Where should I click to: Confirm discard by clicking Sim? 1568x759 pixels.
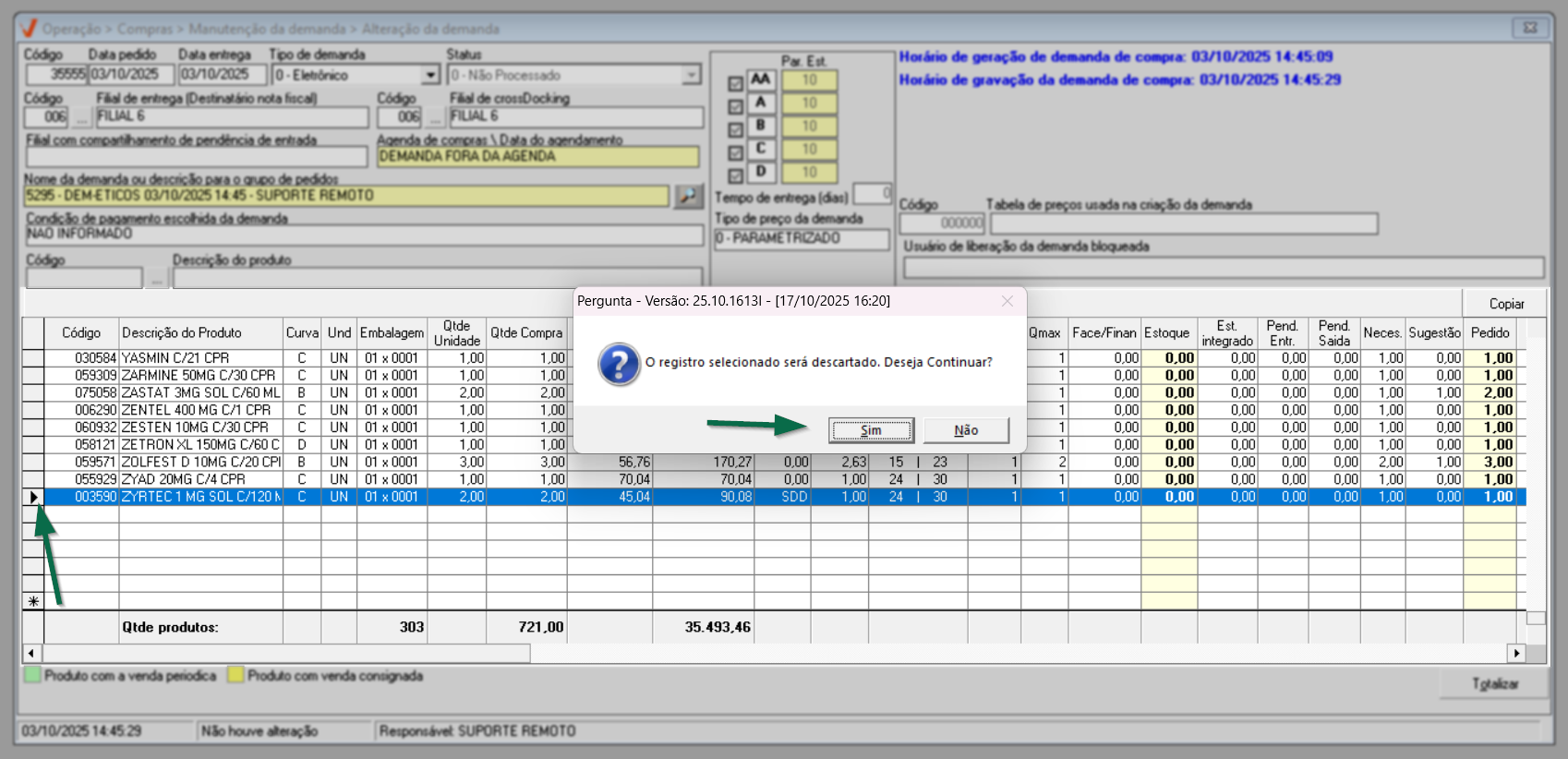tap(871, 430)
